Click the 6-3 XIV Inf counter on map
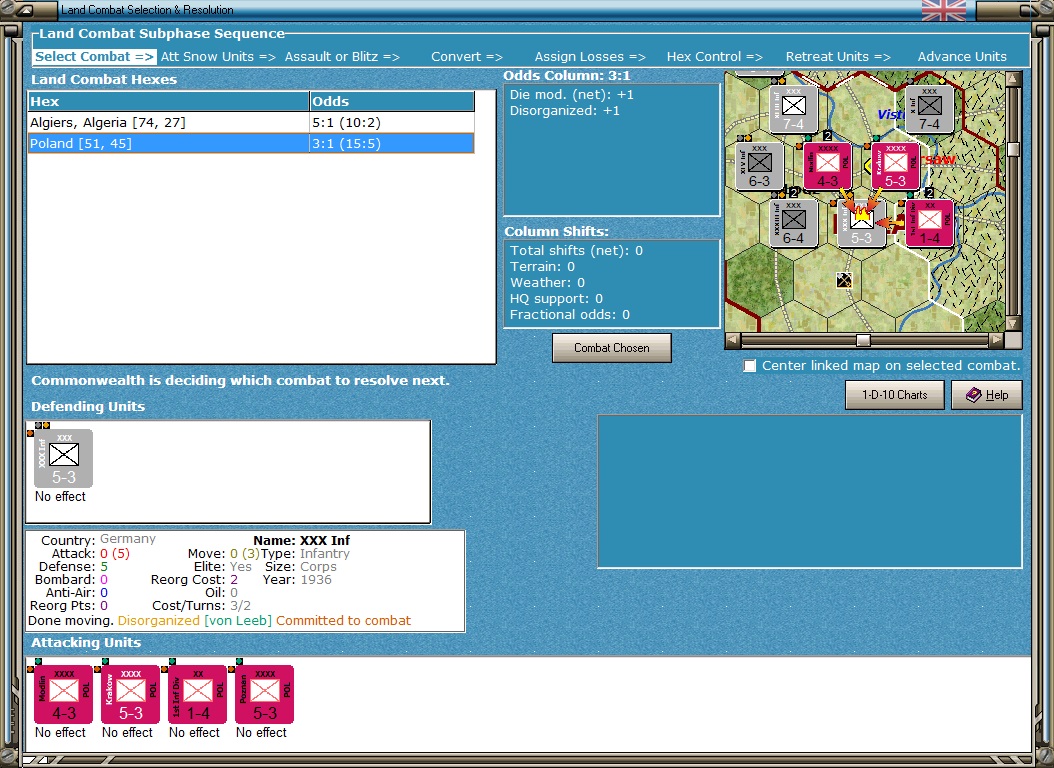This screenshot has height=768, width=1054. pos(760,166)
